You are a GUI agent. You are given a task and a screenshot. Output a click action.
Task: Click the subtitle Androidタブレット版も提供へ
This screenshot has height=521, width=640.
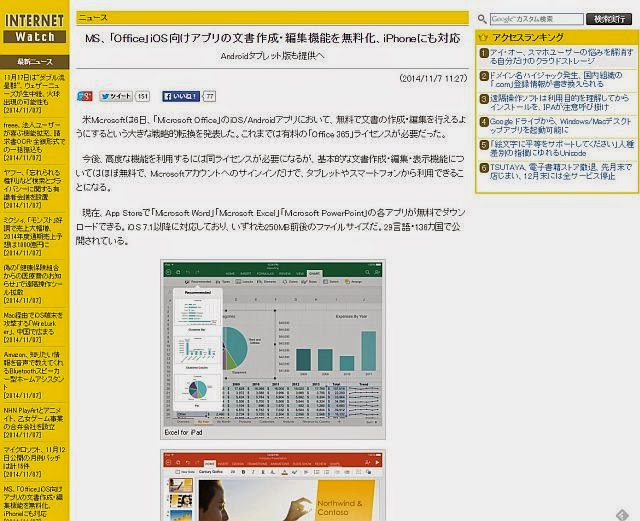(272, 56)
